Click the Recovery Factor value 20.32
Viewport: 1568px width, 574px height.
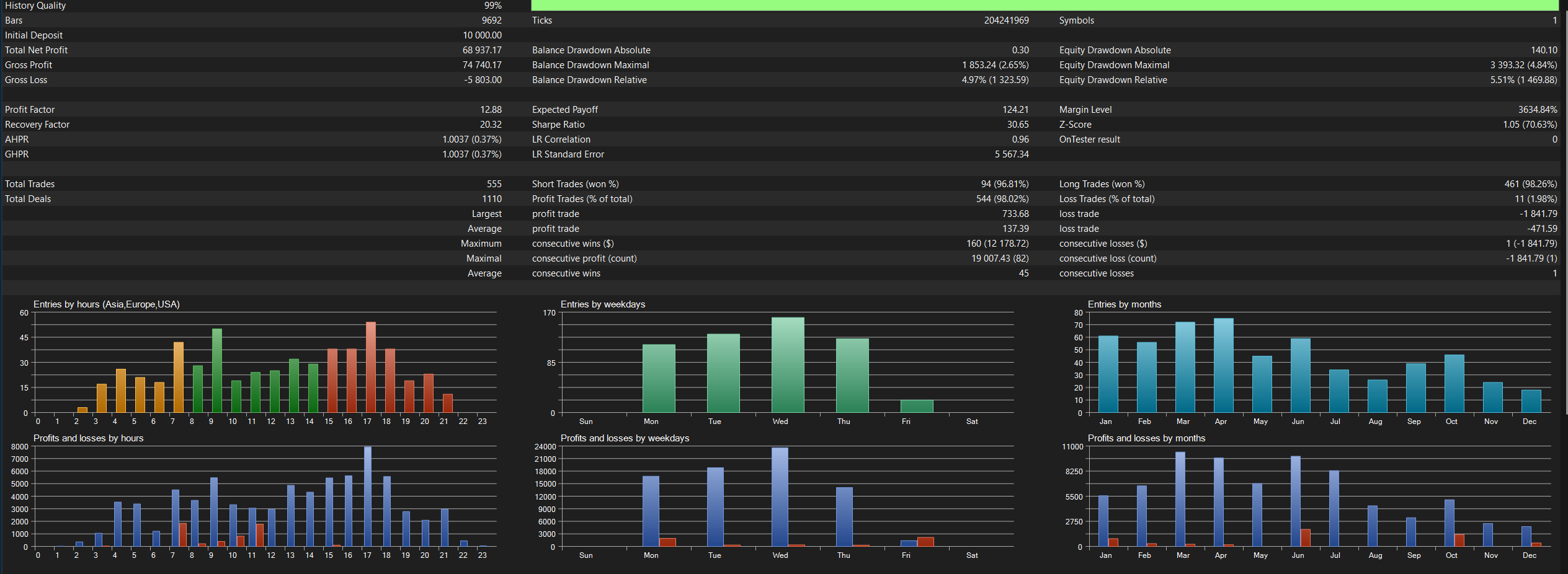[x=491, y=125]
